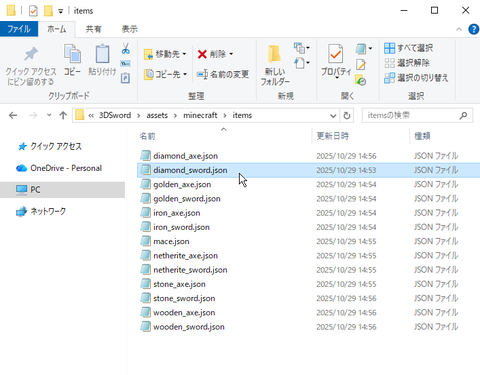Expand hidden path chevrons in address bar
480x375 pixels.
[91, 116]
